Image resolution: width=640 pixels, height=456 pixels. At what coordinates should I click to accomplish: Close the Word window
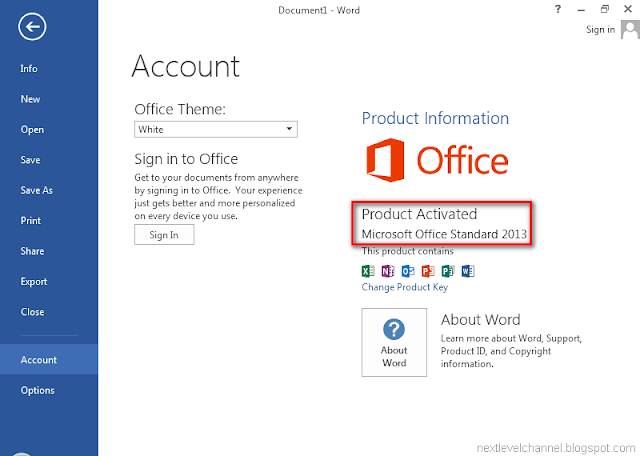(628, 9)
